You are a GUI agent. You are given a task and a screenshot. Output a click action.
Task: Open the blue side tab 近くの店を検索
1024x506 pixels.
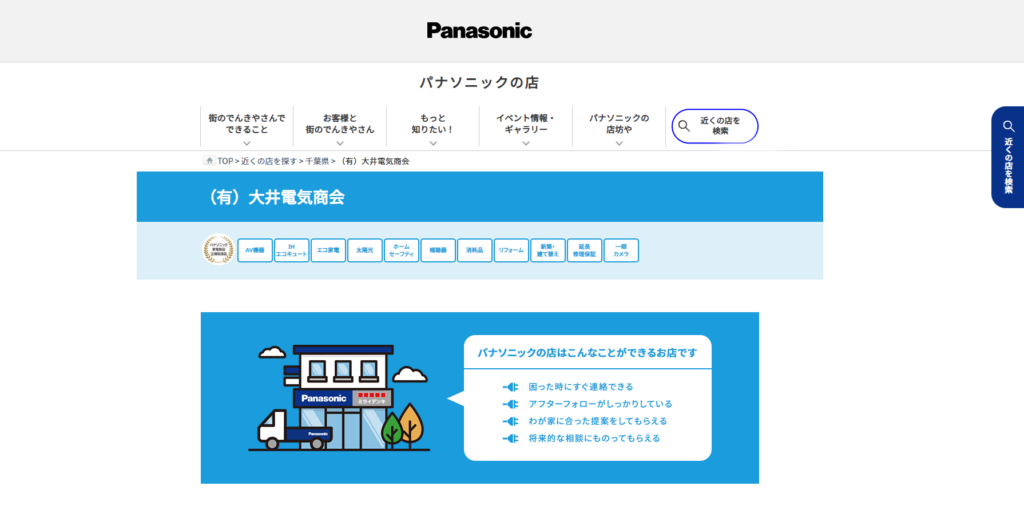[x=1007, y=157]
